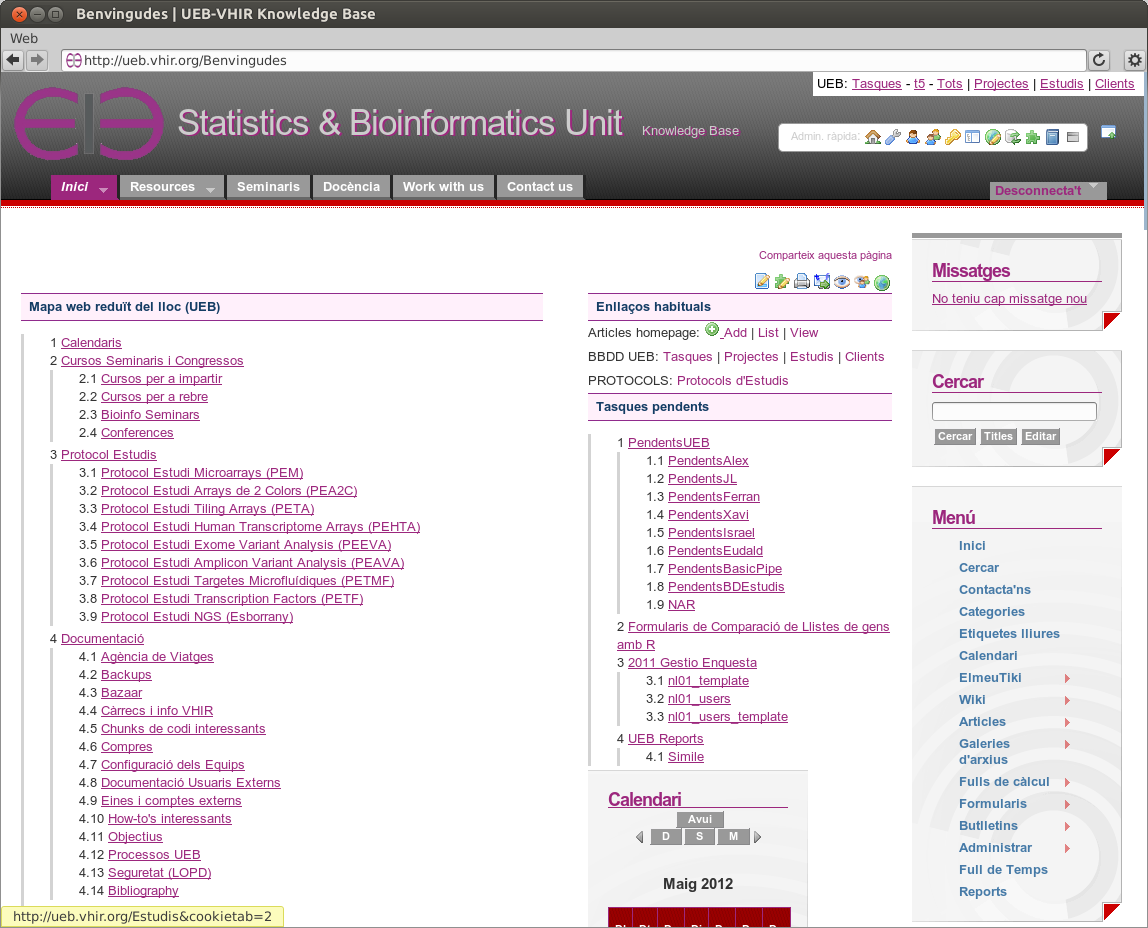Click the home icon in Admin ràpida bar
This screenshot has width=1148, height=928.
873,137
